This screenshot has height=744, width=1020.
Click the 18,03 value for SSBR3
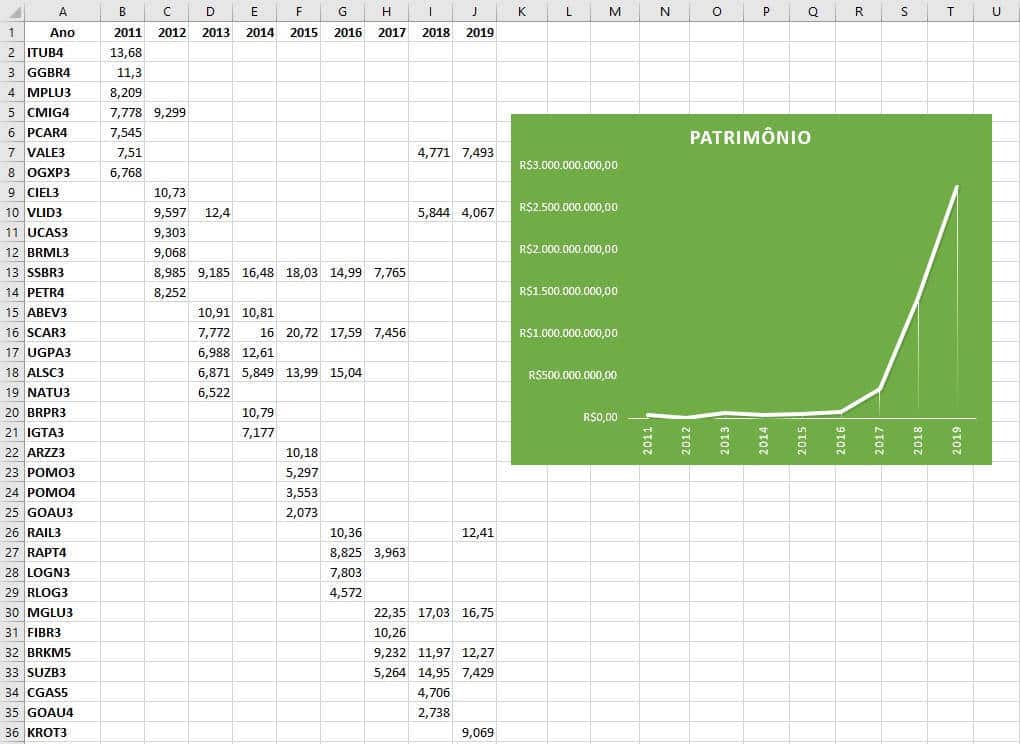point(299,272)
